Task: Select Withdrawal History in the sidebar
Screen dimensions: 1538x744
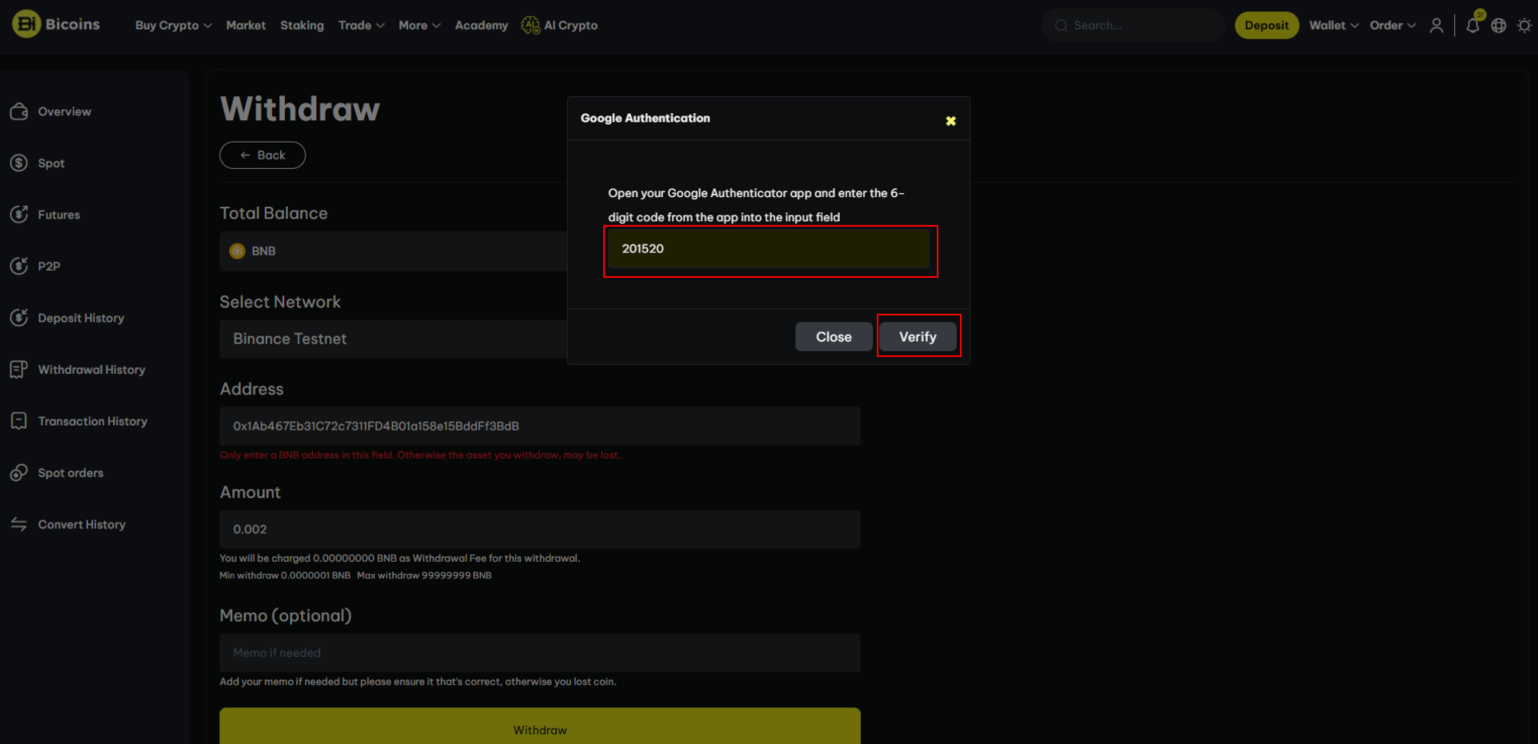Action: click(91, 370)
